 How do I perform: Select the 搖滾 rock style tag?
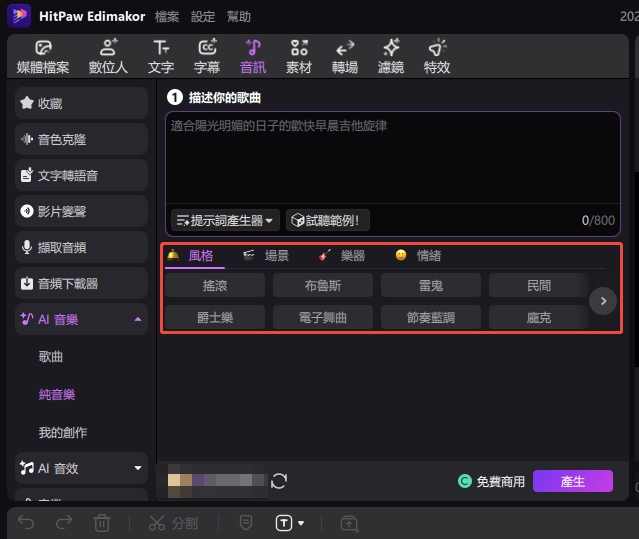pos(215,285)
